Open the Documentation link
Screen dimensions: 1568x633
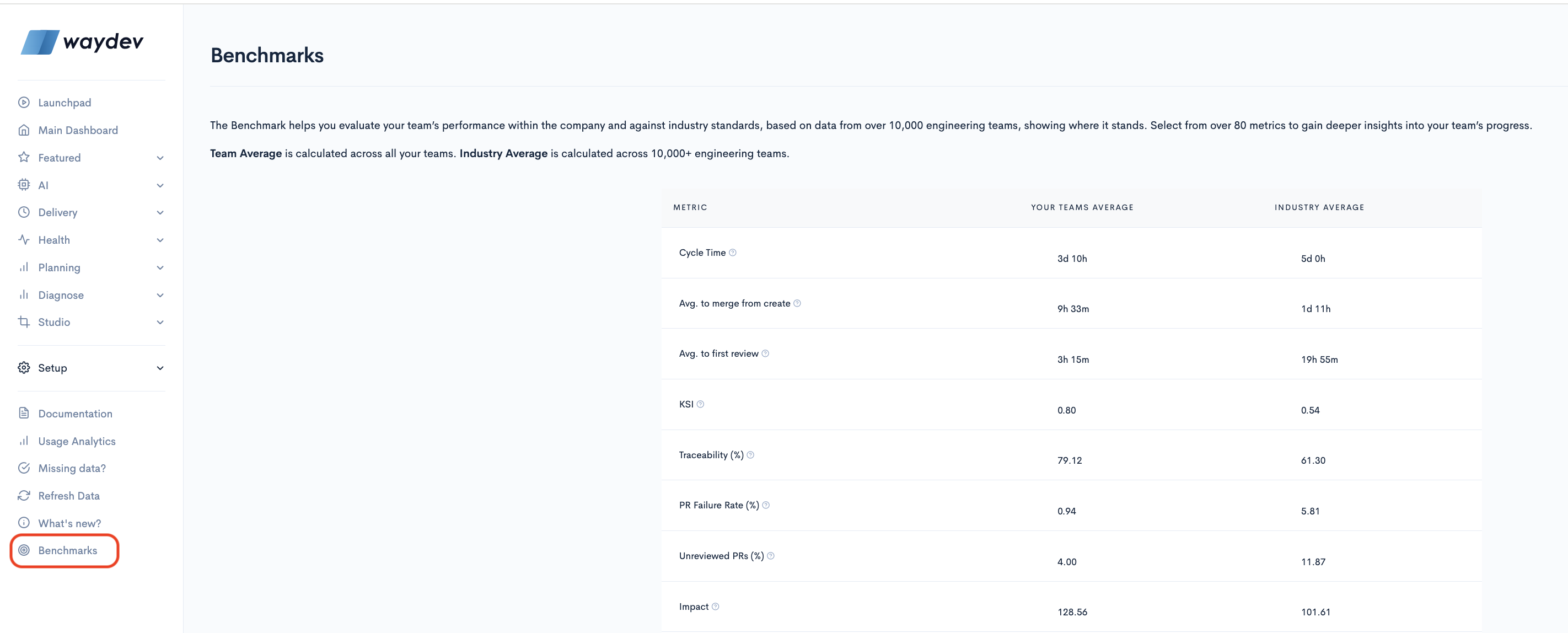coord(75,414)
